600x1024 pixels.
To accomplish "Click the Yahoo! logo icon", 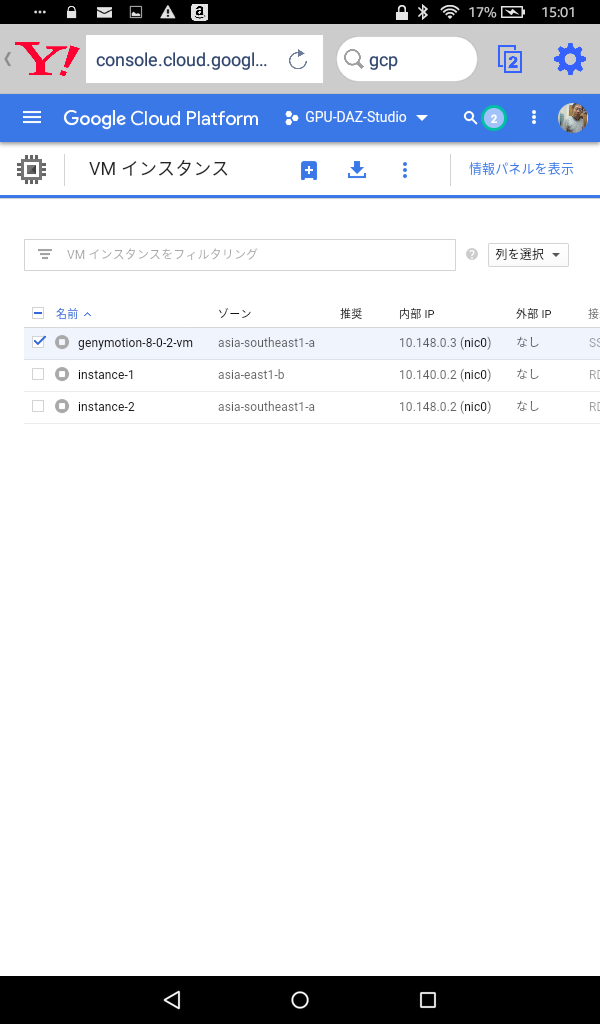I will pyautogui.click(x=47, y=59).
